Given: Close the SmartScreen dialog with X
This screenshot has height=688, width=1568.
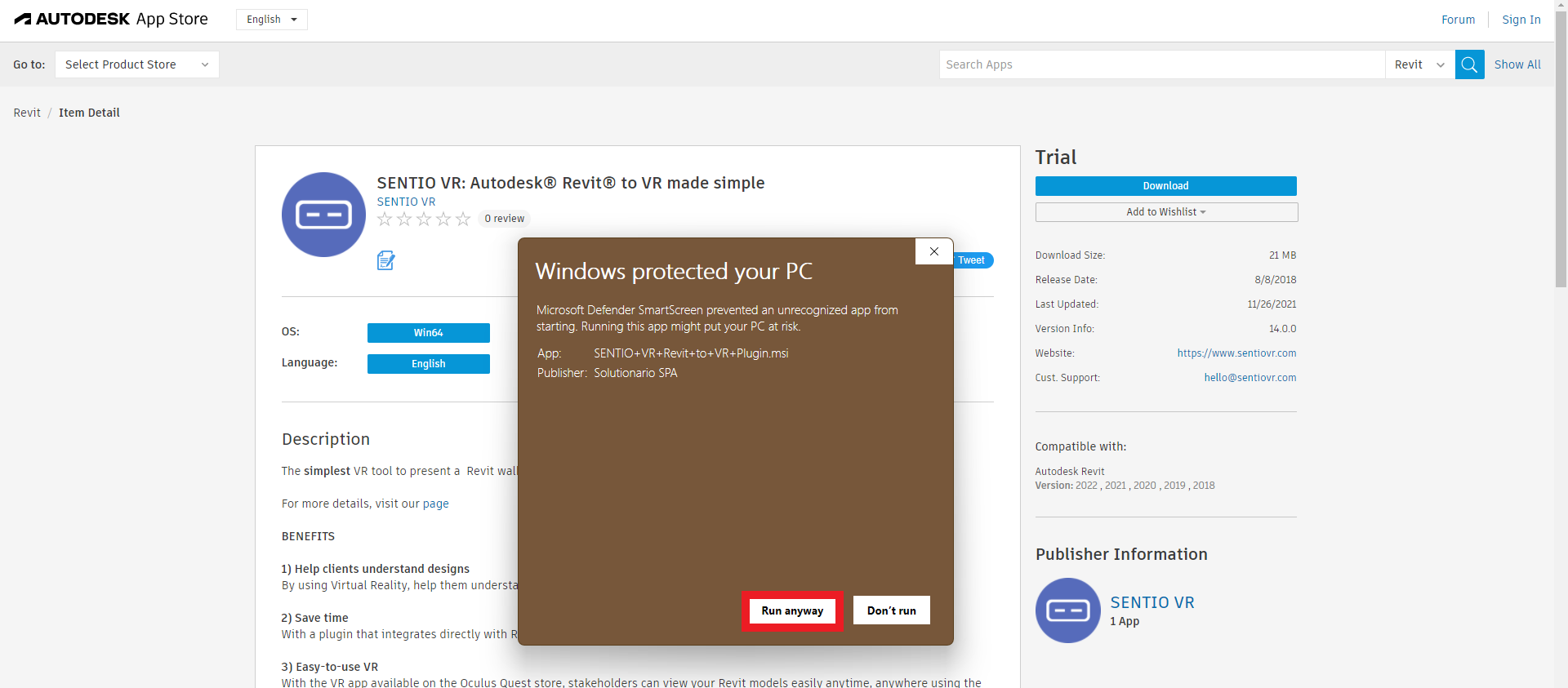Looking at the screenshot, I should point(934,251).
